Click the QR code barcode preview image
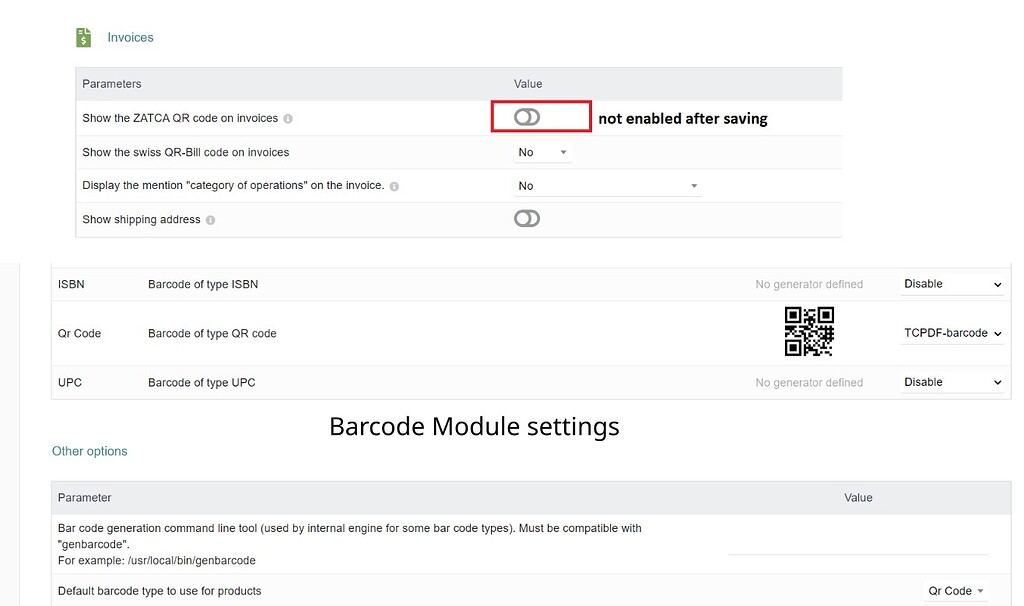This screenshot has width=1024, height=606. pyautogui.click(x=809, y=331)
